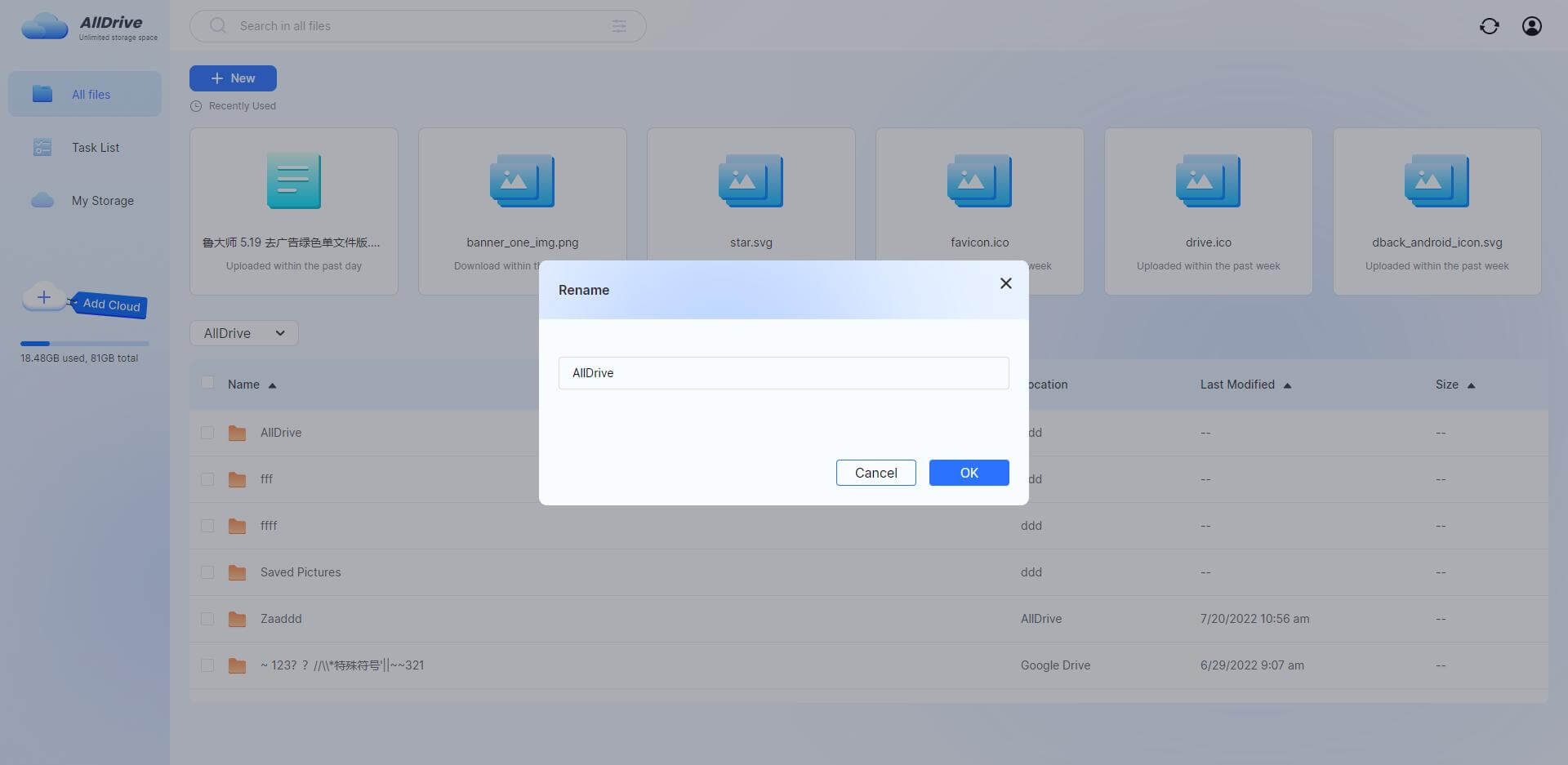Check the ffff folder row checkbox
Image resolution: width=1568 pixels, height=765 pixels.
pos(207,526)
